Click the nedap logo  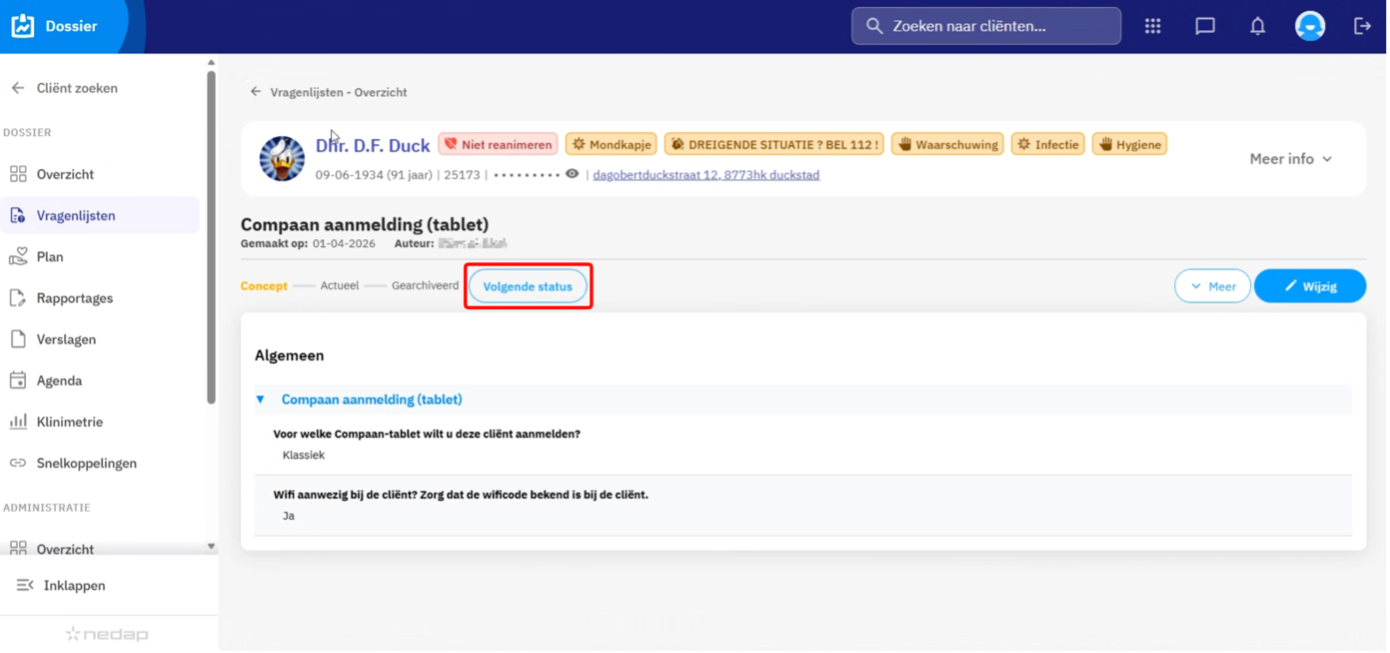[x=108, y=634]
